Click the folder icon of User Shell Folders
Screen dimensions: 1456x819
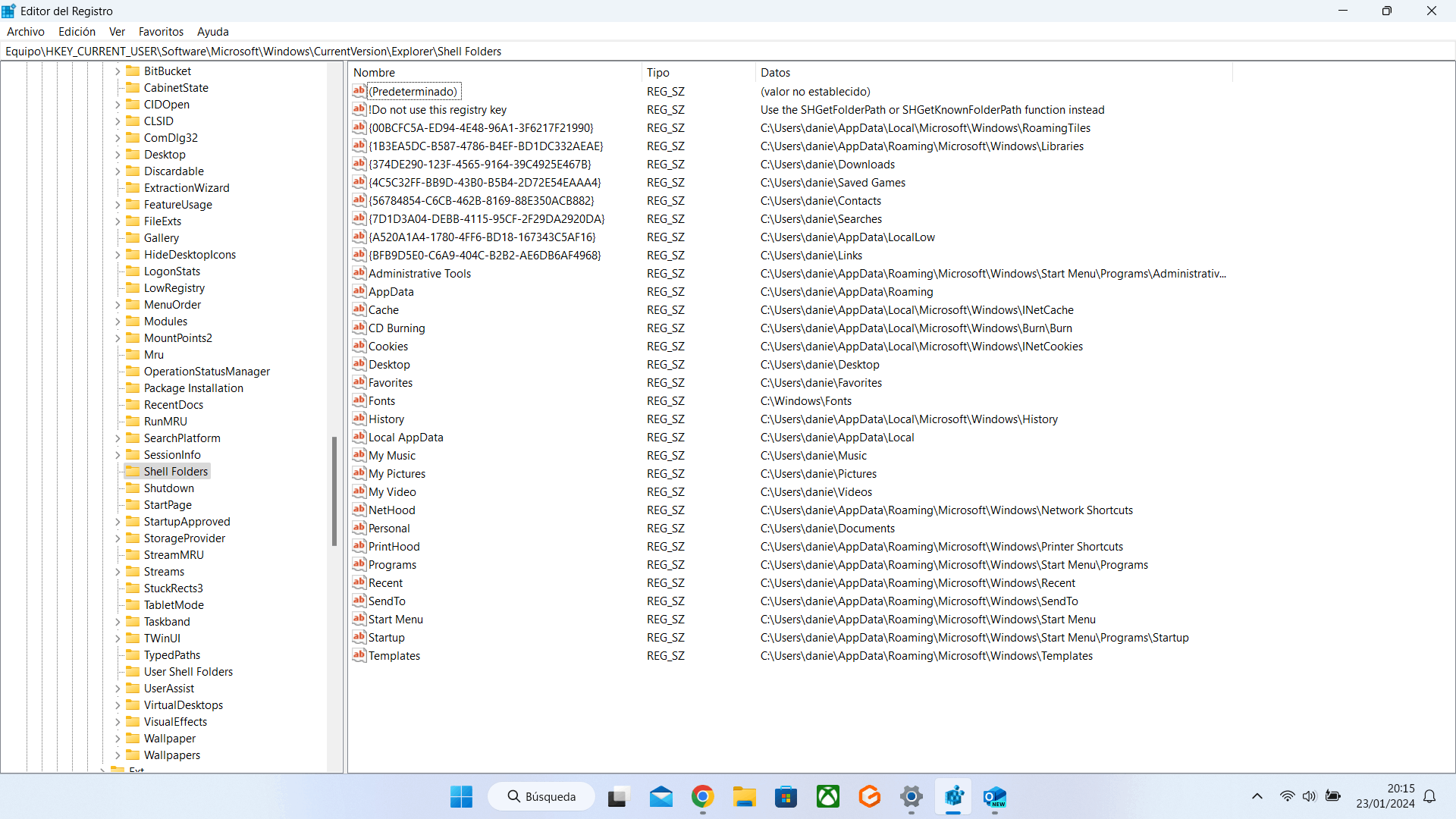(133, 671)
